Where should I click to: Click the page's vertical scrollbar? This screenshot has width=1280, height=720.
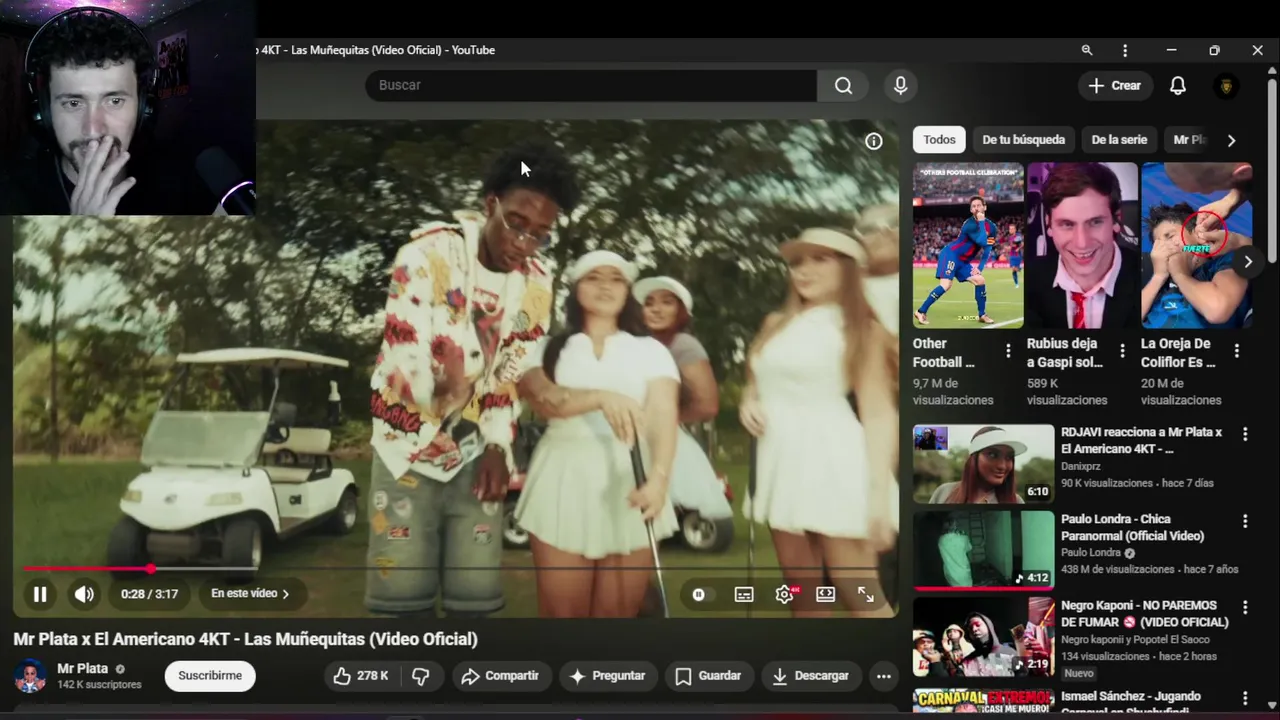1272,168
